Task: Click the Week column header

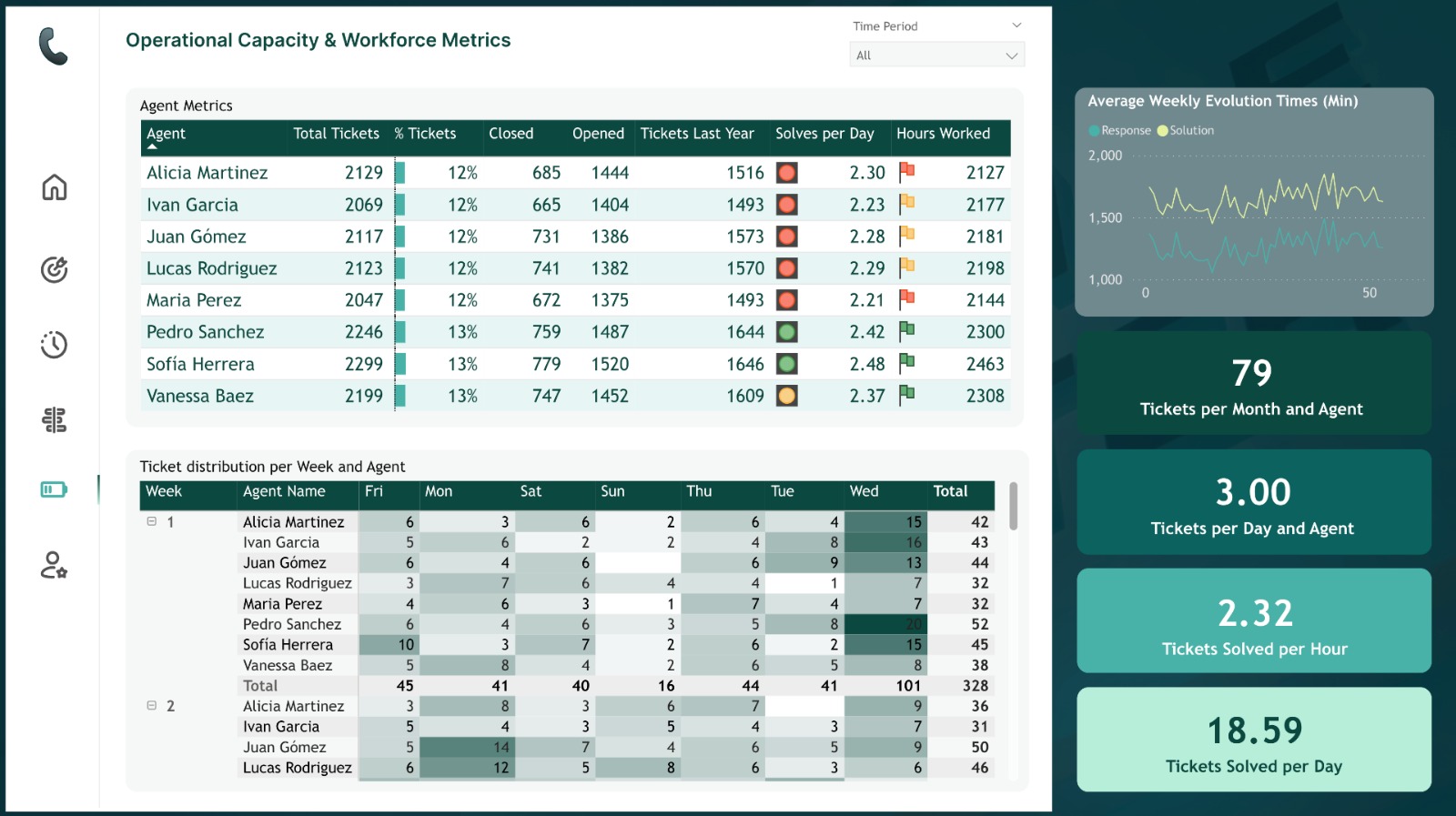Action: 164,491
